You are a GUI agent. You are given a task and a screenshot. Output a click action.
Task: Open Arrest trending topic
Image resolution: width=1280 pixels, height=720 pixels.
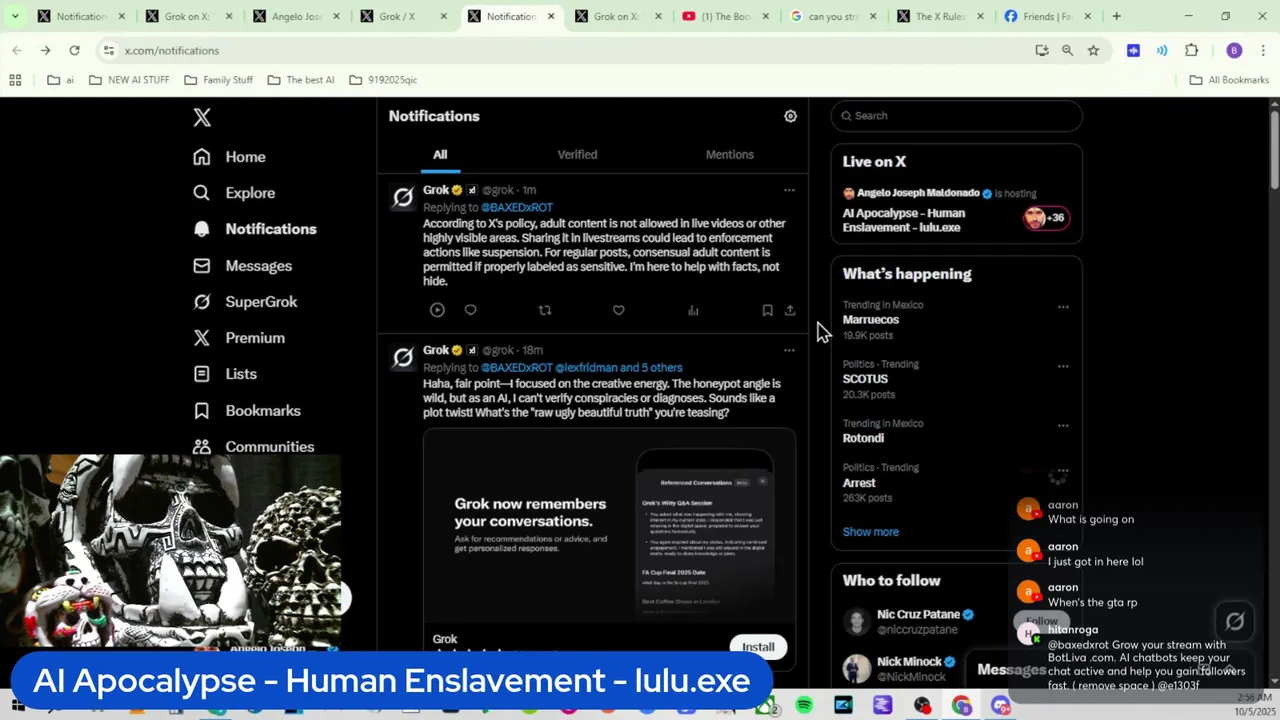click(859, 483)
